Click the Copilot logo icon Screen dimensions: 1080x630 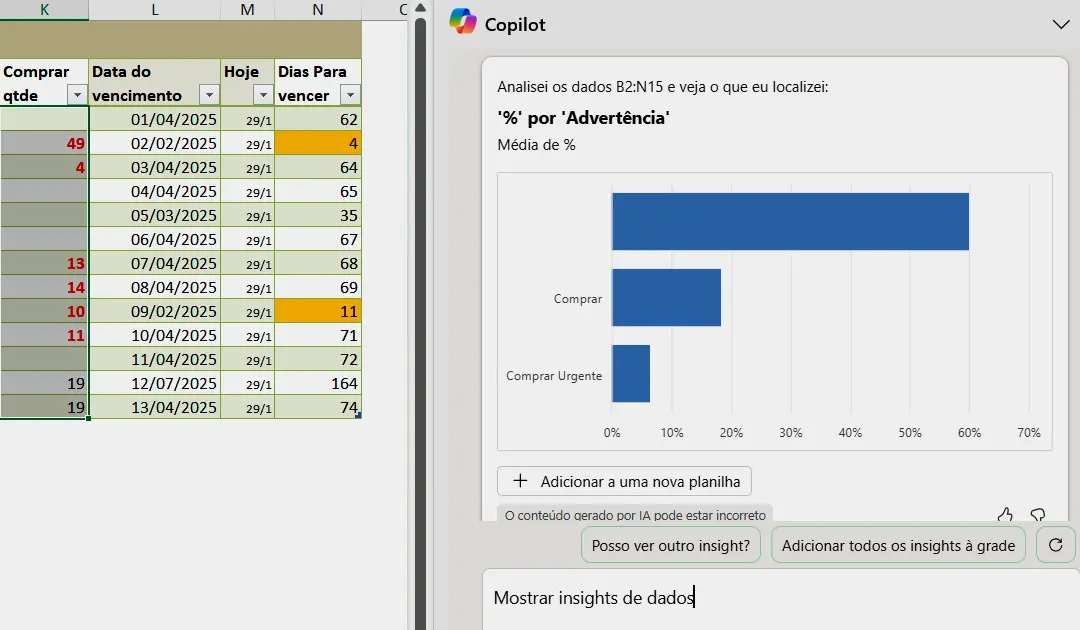click(x=462, y=21)
